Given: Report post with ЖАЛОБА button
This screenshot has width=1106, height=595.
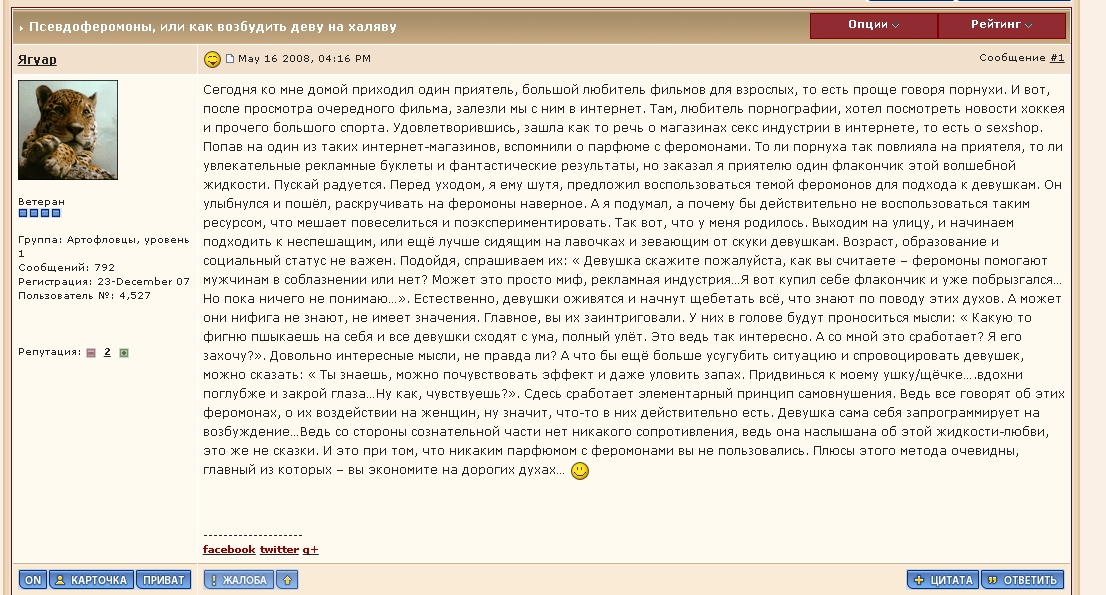Looking at the screenshot, I should coord(239,579).
